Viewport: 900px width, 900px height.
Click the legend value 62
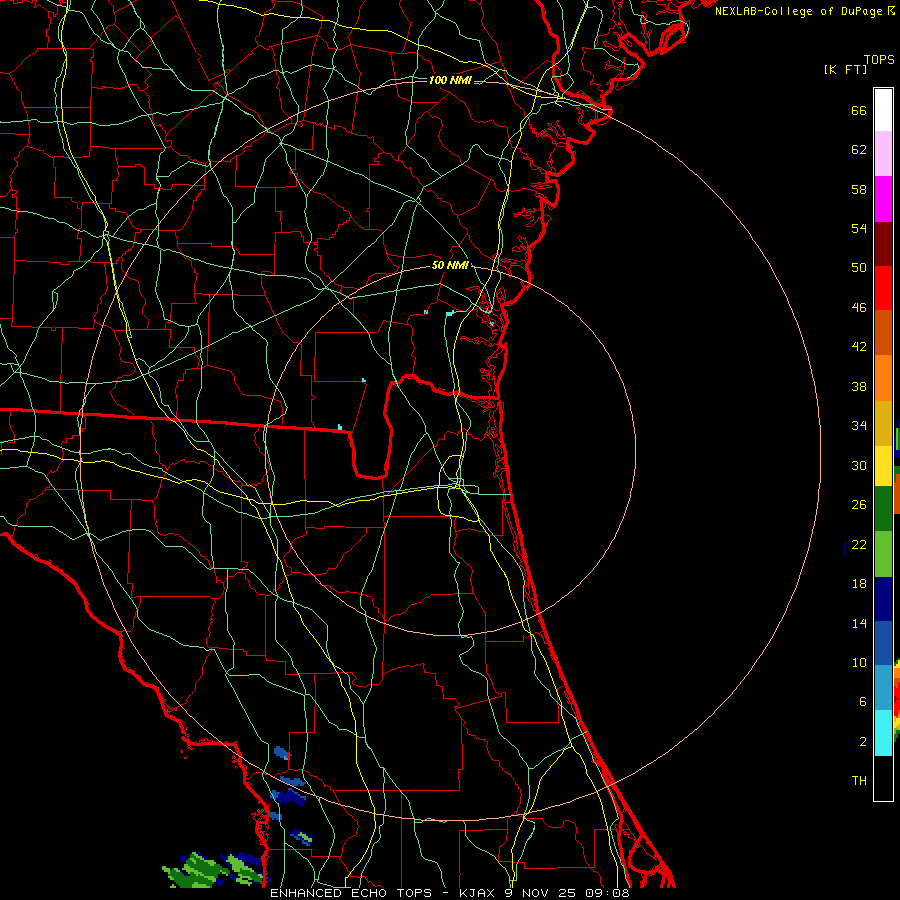tap(859, 150)
